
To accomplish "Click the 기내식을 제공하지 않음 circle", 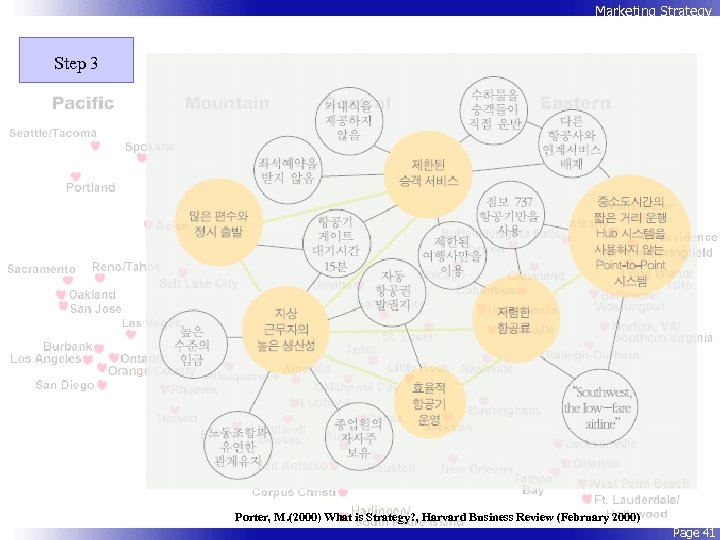I will pos(349,121).
